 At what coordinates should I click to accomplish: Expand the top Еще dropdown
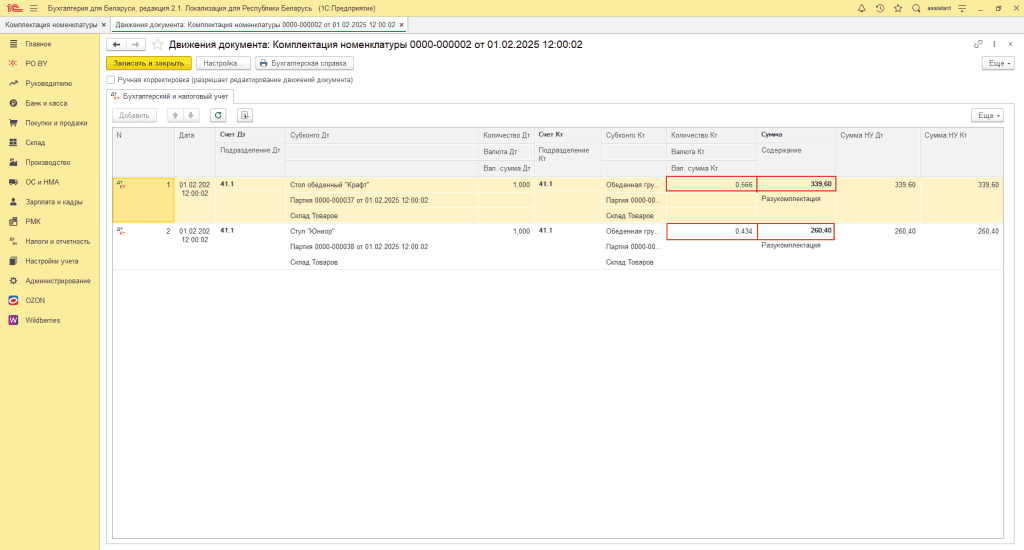point(997,63)
